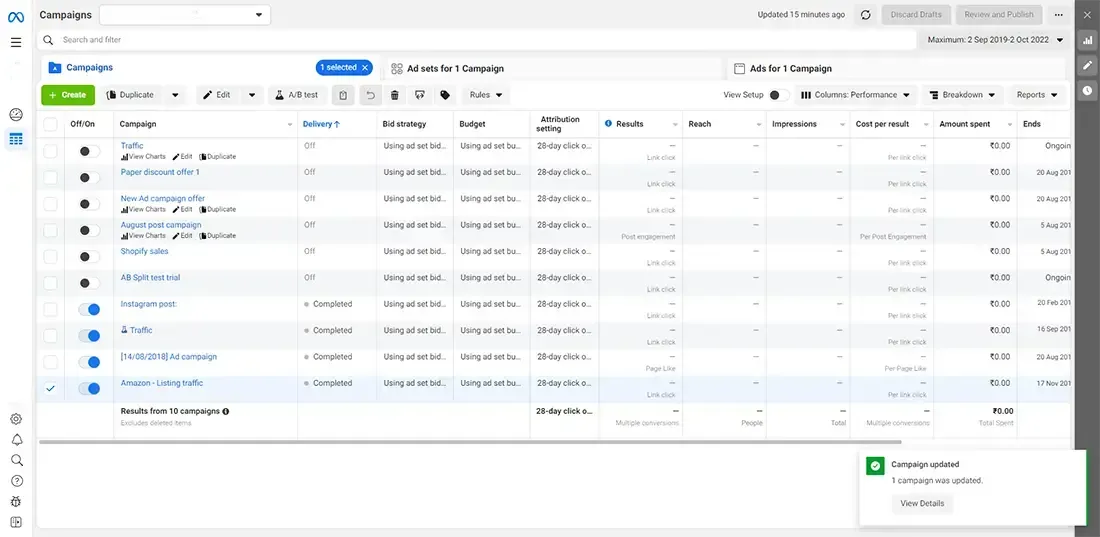
Task: Turn off the Instagram post campaign toggle
Action: click(x=90, y=310)
